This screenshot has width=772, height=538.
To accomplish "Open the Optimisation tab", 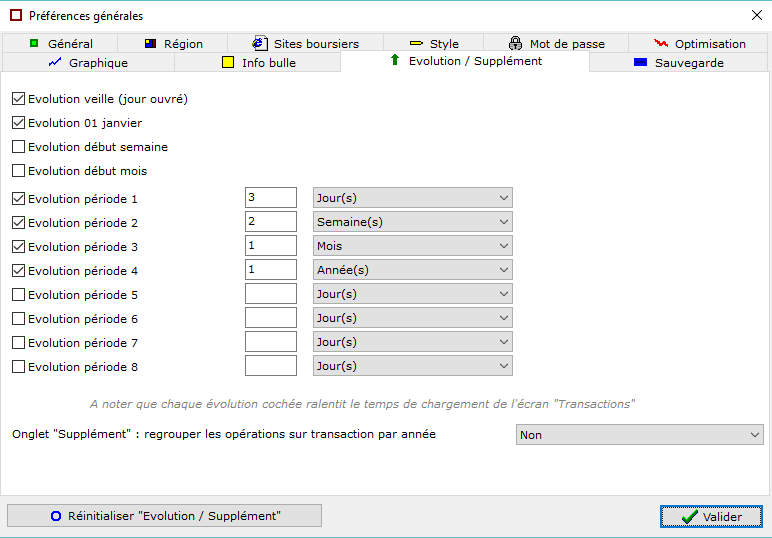I will tap(699, 43).
